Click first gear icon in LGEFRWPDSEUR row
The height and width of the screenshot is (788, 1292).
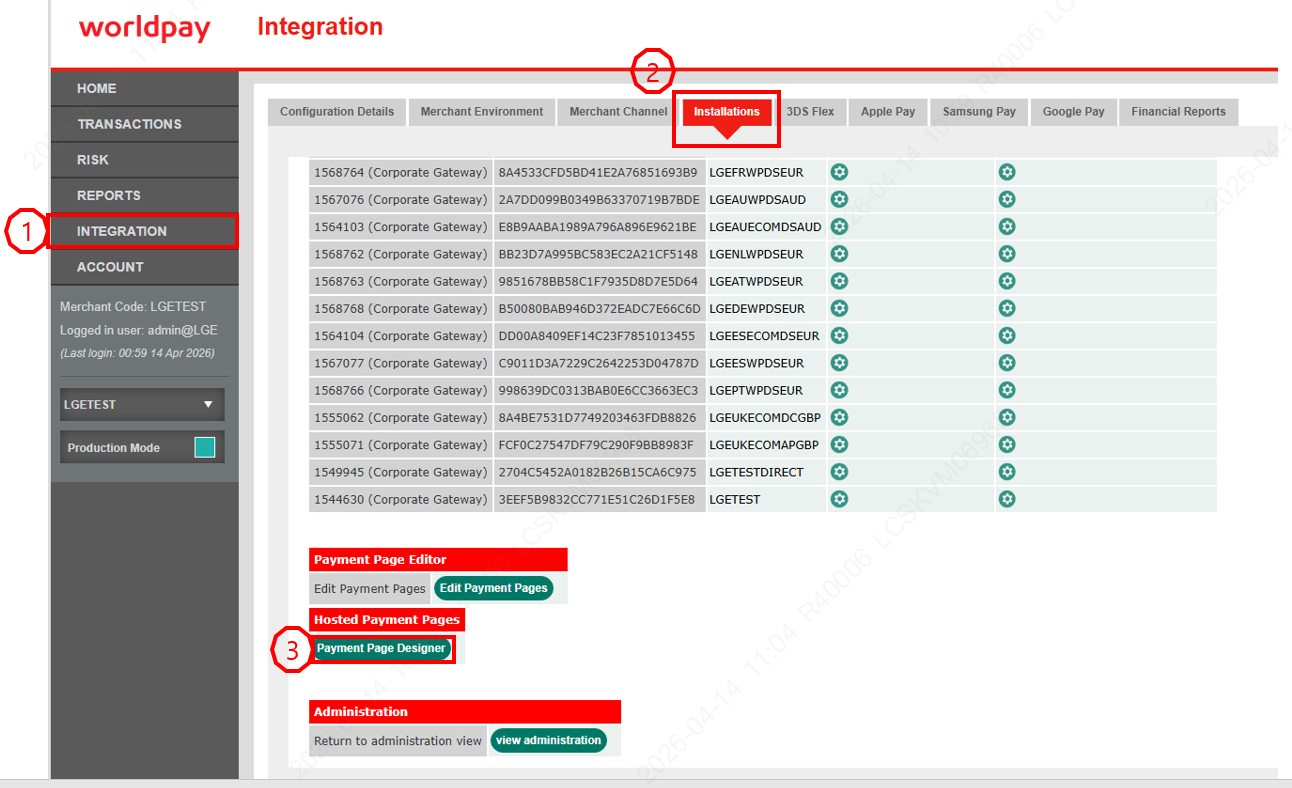(x=839, y=172)
